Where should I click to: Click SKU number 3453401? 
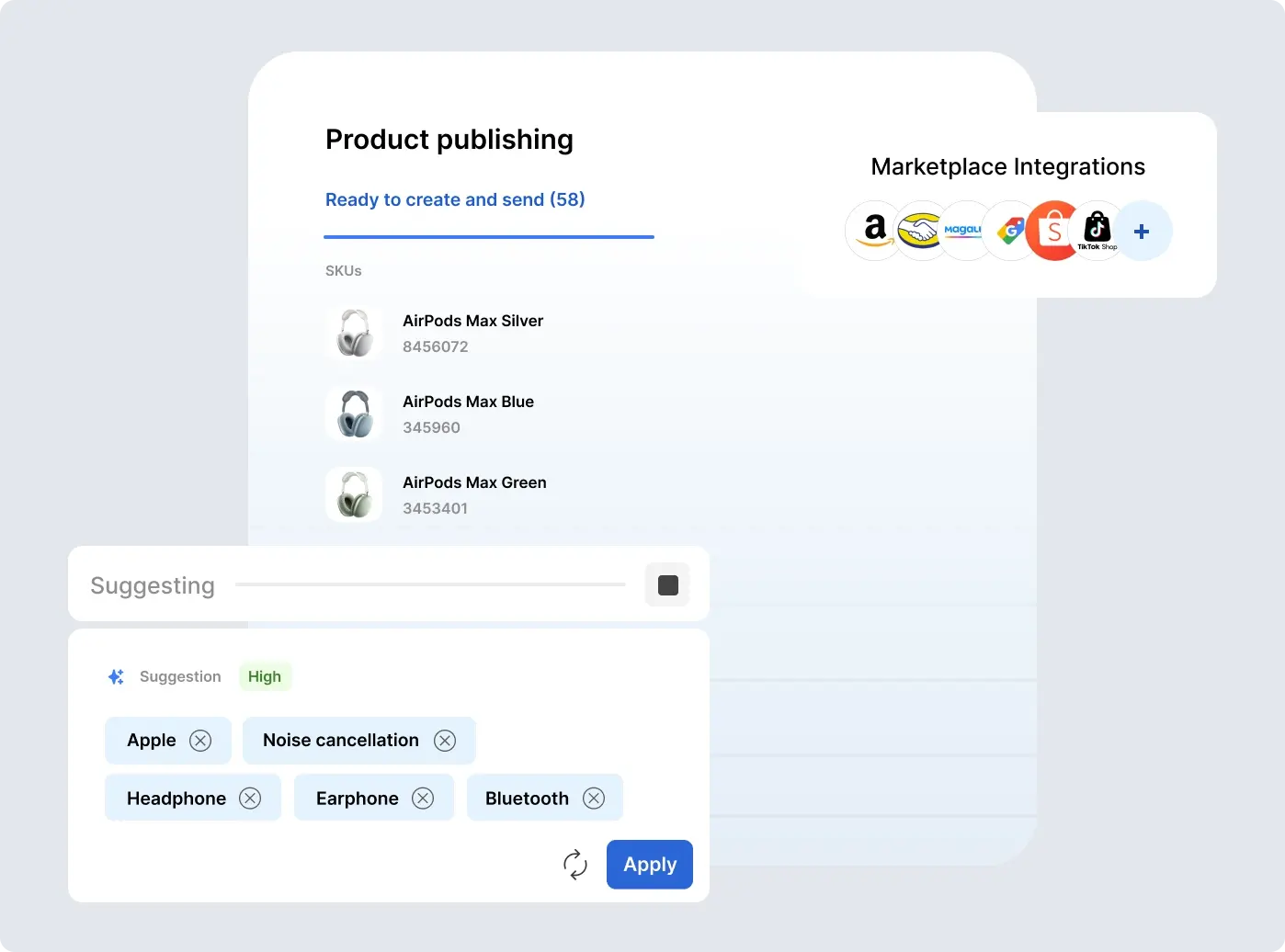pos(435,509)
